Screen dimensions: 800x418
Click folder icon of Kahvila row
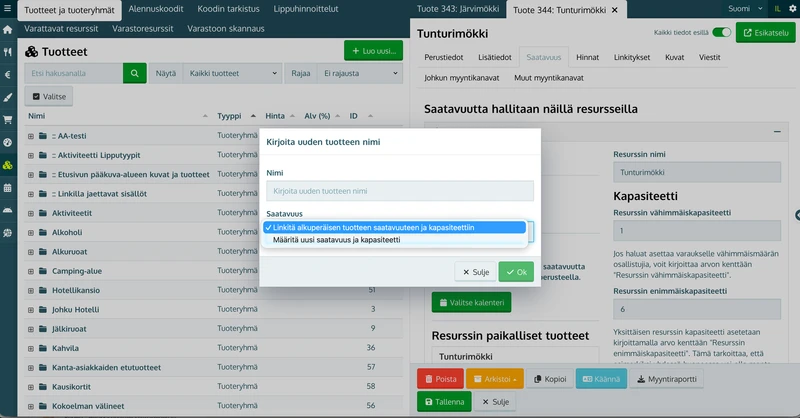43,348
